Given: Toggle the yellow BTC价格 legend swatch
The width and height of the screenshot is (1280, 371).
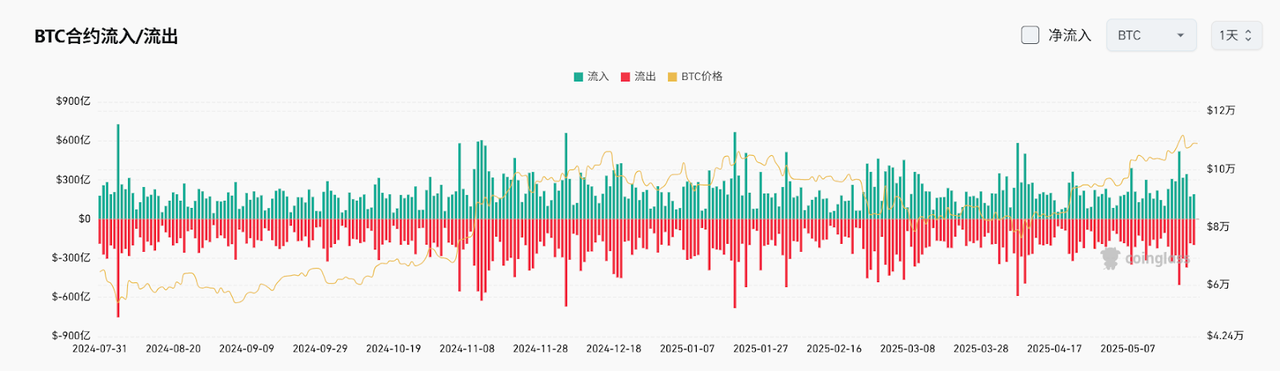Looking at the screenshot, I should pos(673,76).
